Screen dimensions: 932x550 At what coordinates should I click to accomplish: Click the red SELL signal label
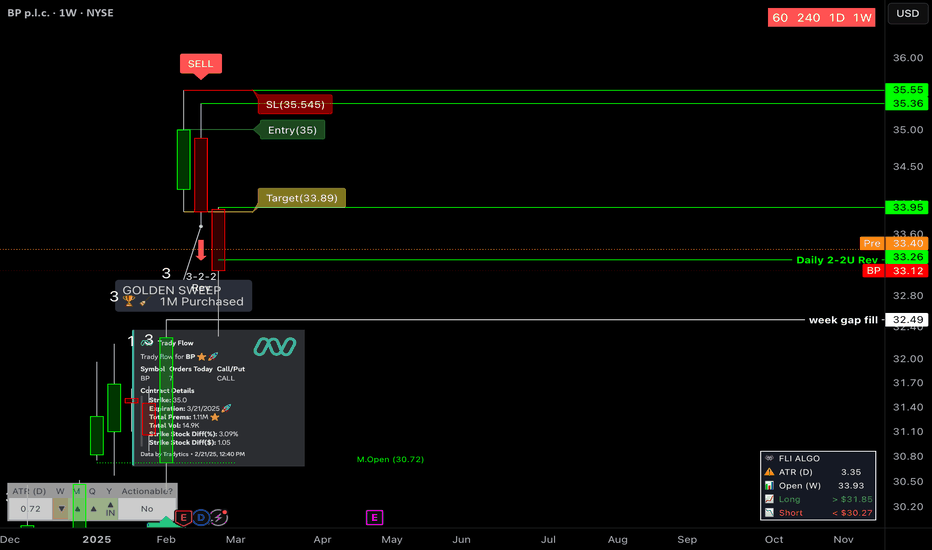[x=201, y=64]
